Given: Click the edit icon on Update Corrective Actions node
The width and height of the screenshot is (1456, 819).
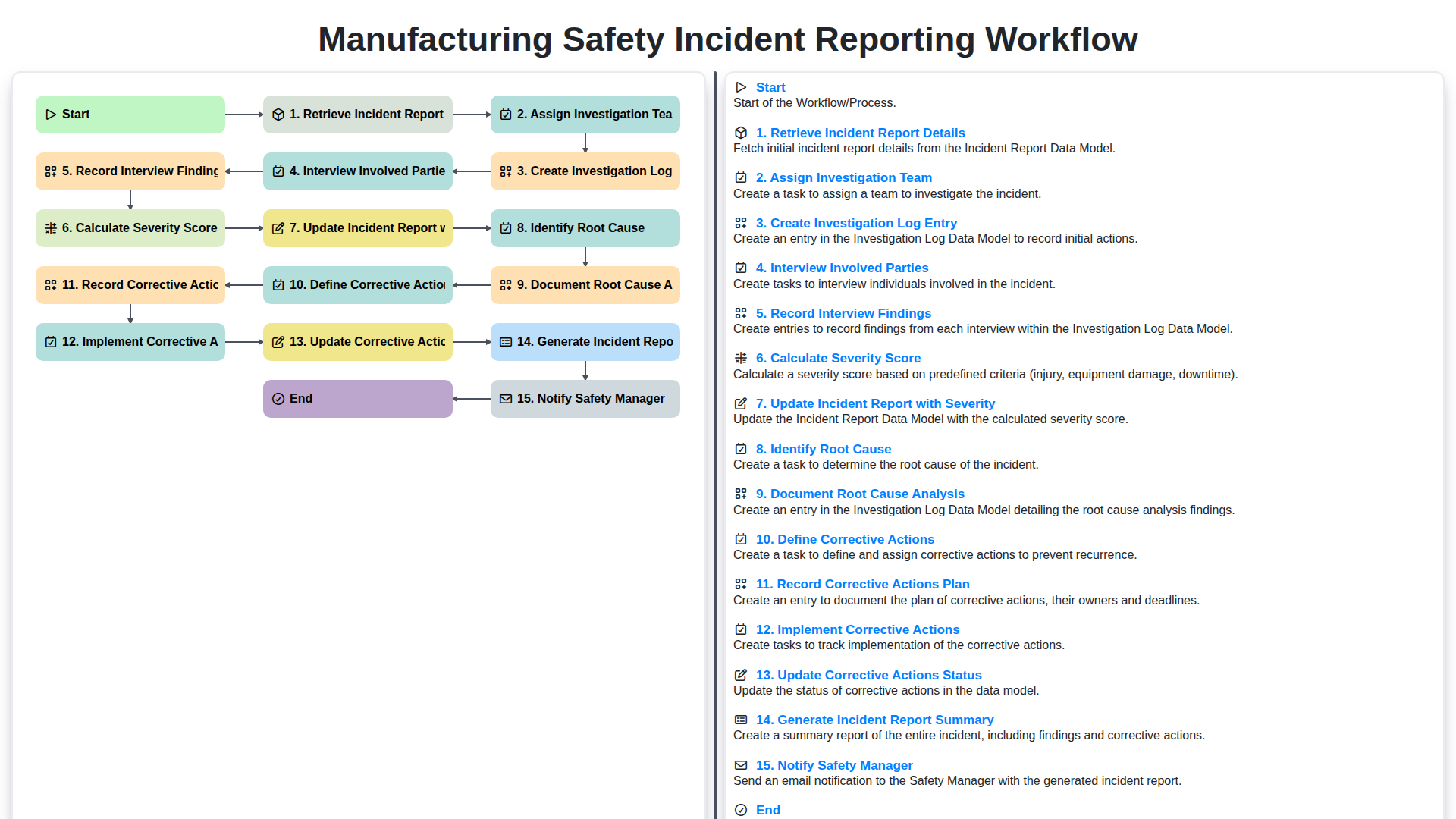Looking at the screenshot, I should (x=278, y=341).
